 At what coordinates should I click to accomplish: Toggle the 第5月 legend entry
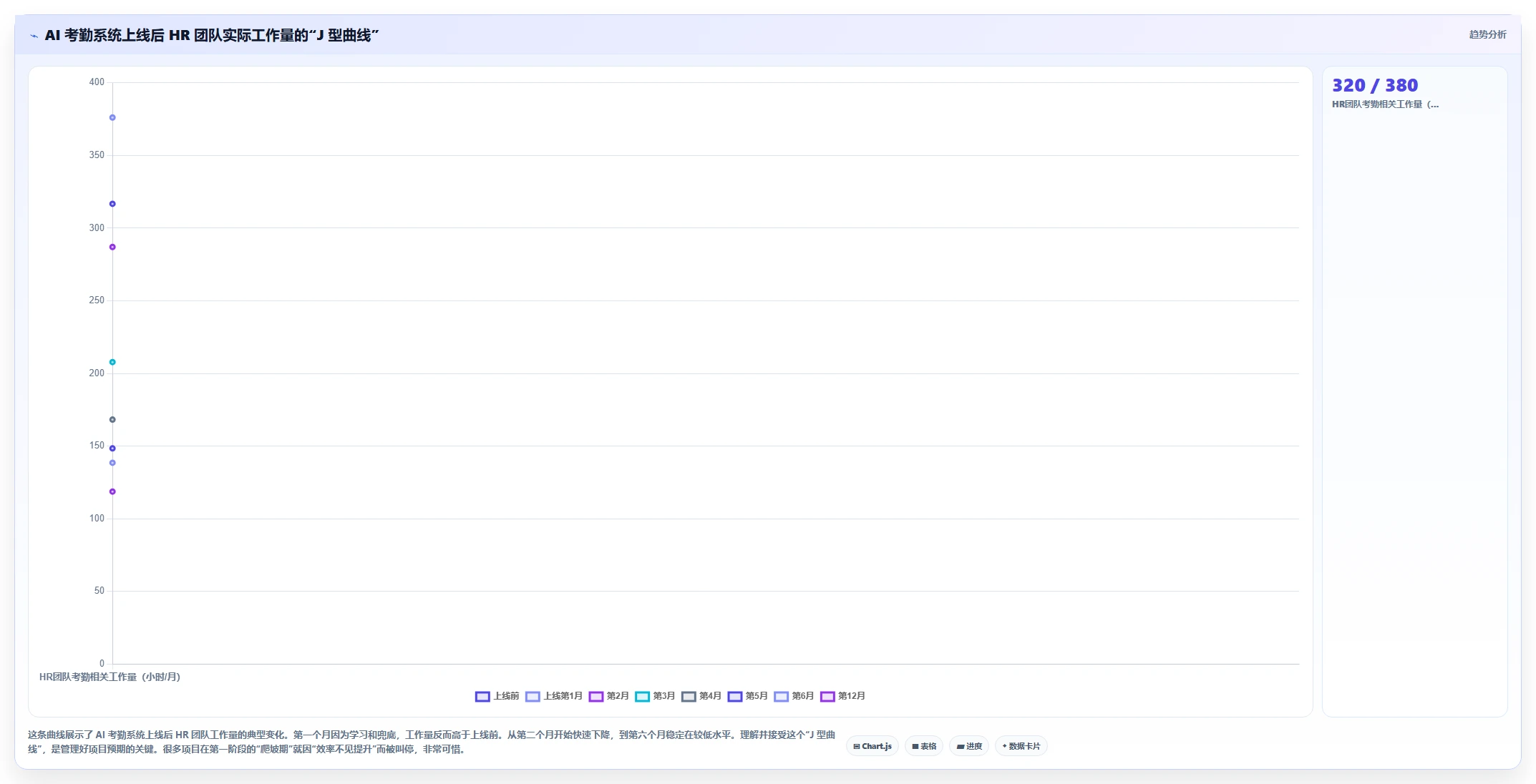[747, 696]
